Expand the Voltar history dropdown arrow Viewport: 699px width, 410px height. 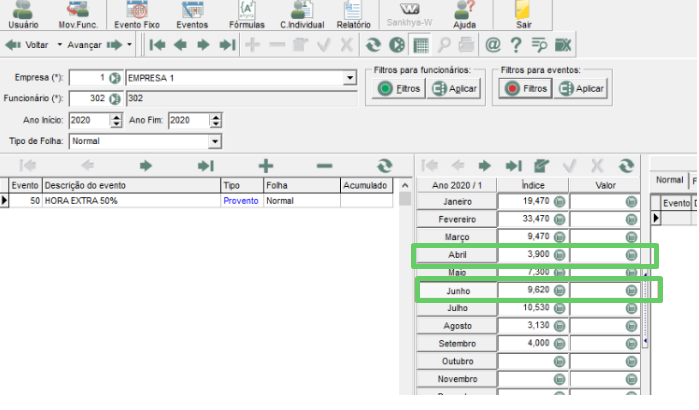[x=59, y=45]
